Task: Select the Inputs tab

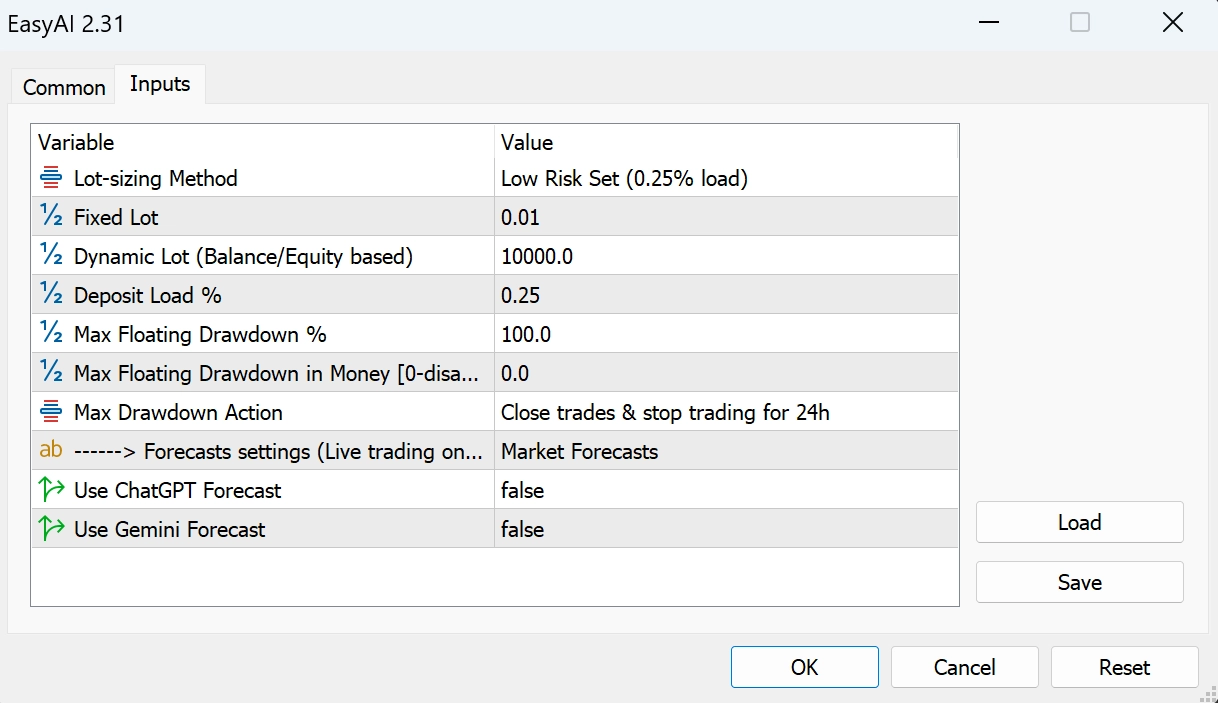Action: point(160,84)
